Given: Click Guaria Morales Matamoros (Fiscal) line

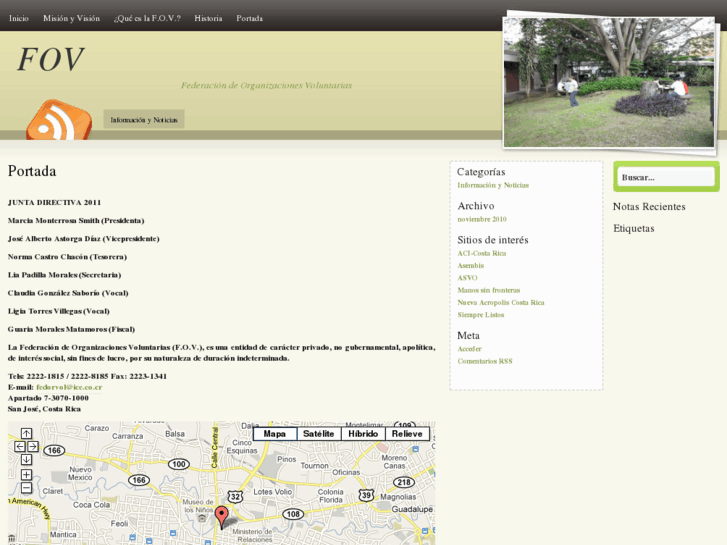Looking at the screenshot, I should click(x=71, y=329).
